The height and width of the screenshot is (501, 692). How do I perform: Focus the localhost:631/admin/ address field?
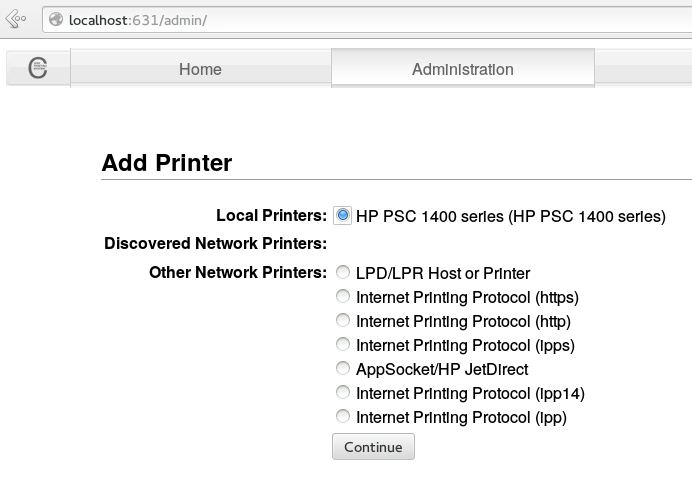(x=300, y=19)
